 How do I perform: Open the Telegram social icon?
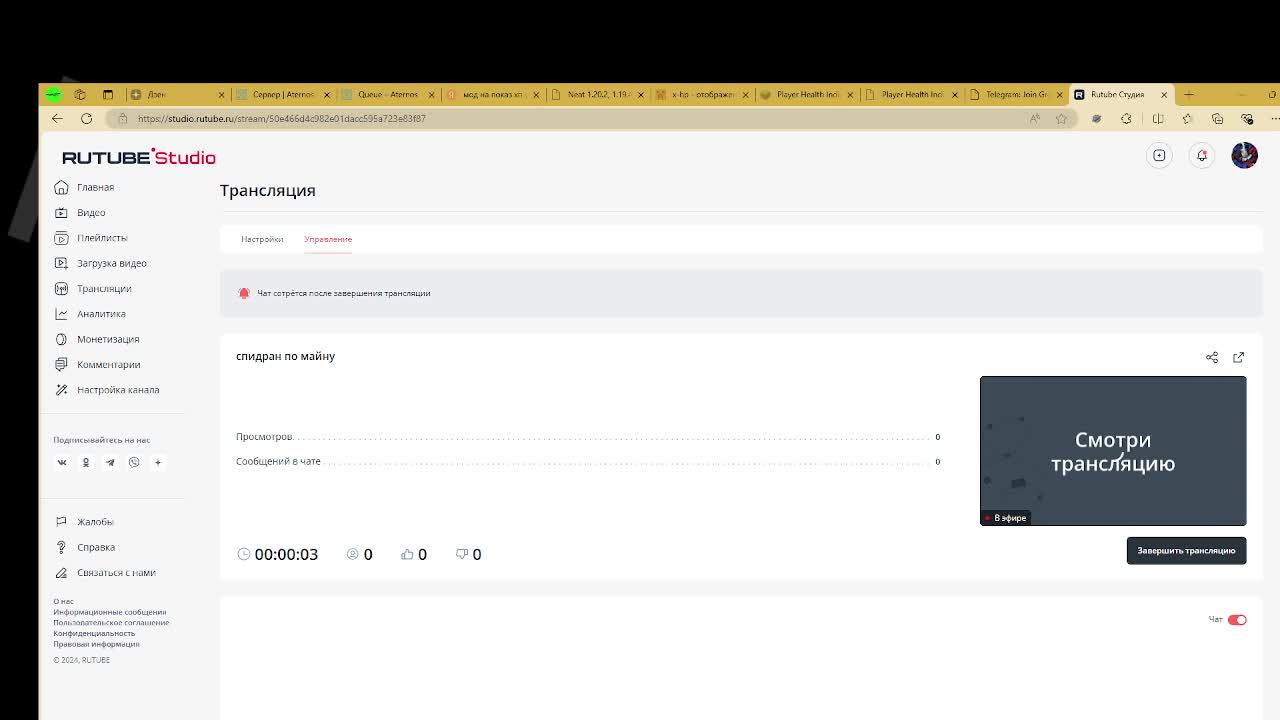[110, 462]
